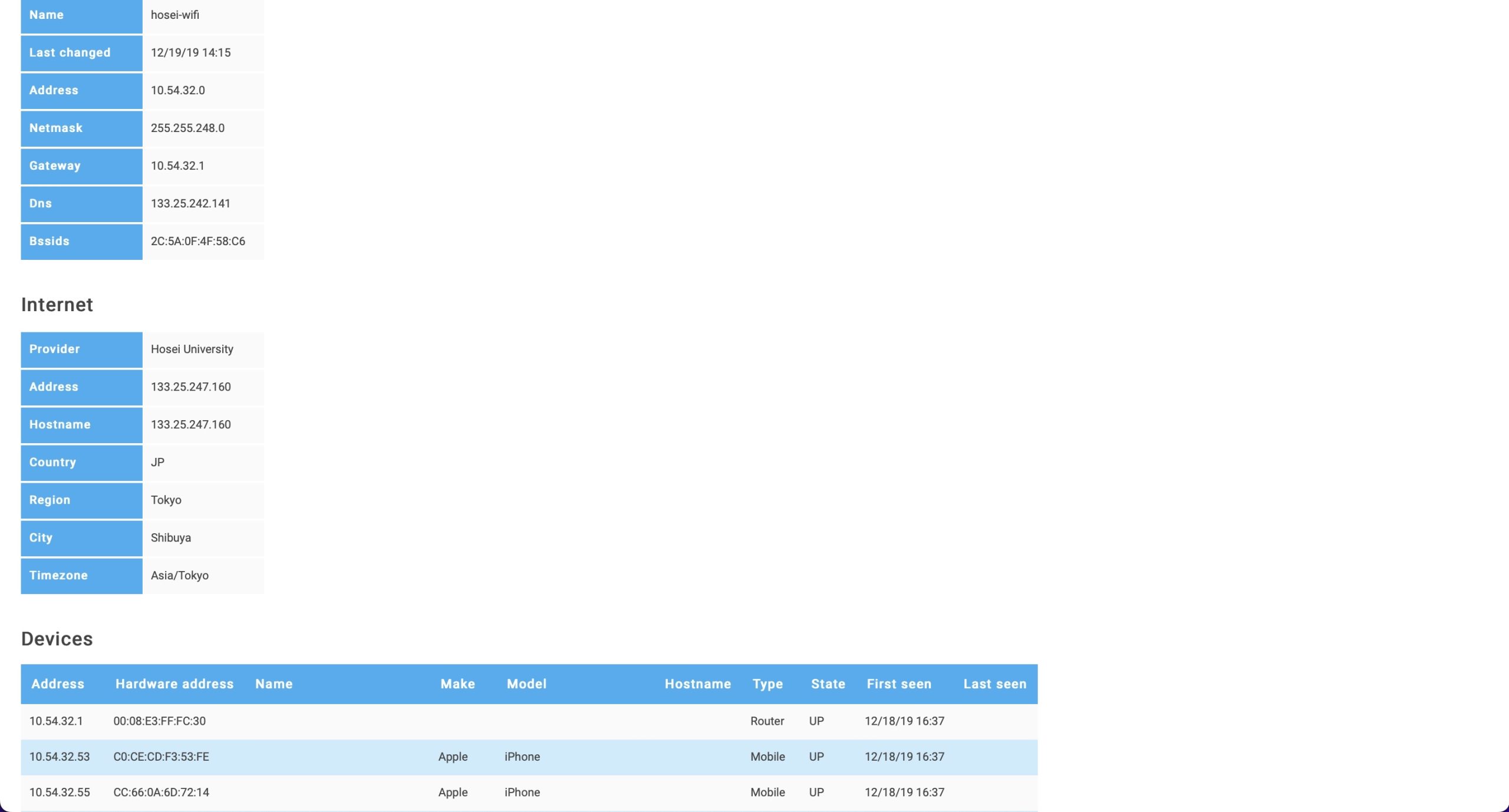The image size is (1509, 812).
Task: Click the State column header
Action: pos(828,684)
